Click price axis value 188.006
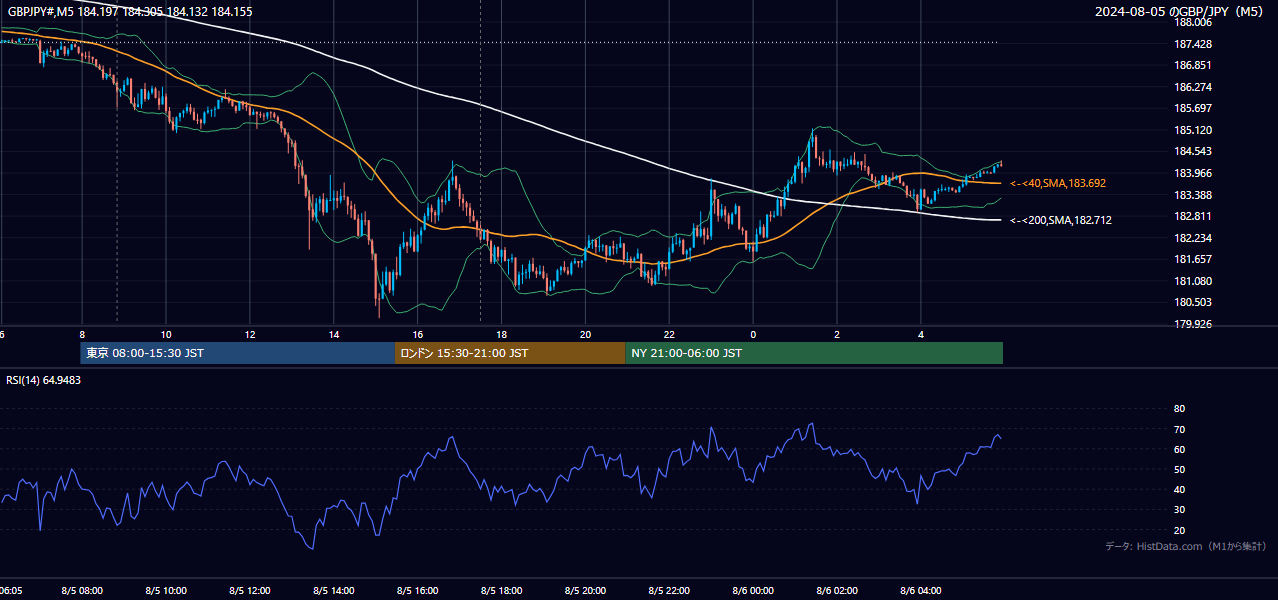The height and width of the screenshot is (600, 1278). click(x=1192, y=22)
